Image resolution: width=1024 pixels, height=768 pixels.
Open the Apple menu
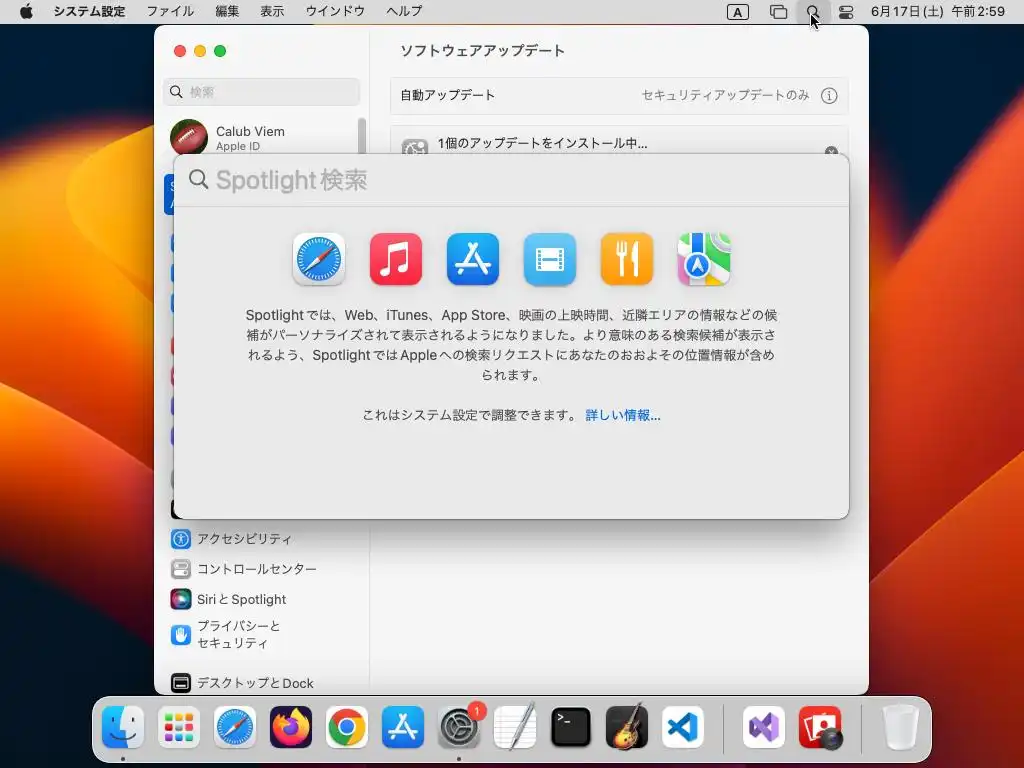tap(26, 11)
